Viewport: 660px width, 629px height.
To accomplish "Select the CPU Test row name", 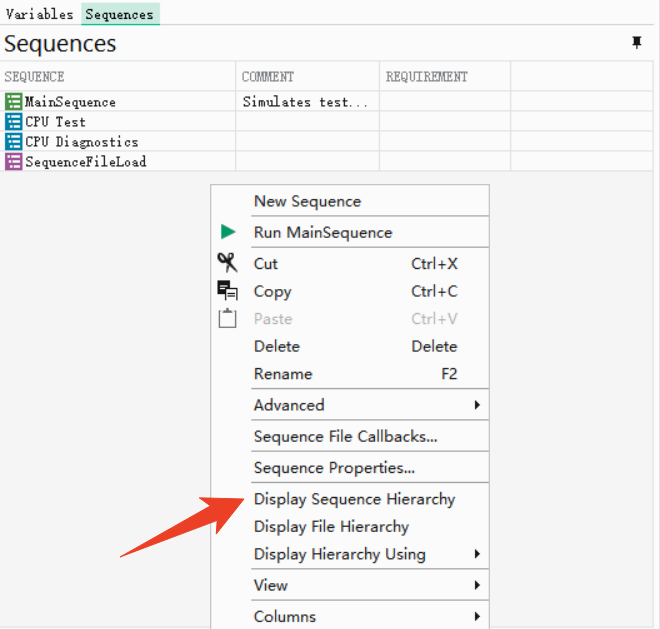I will 55,122.
